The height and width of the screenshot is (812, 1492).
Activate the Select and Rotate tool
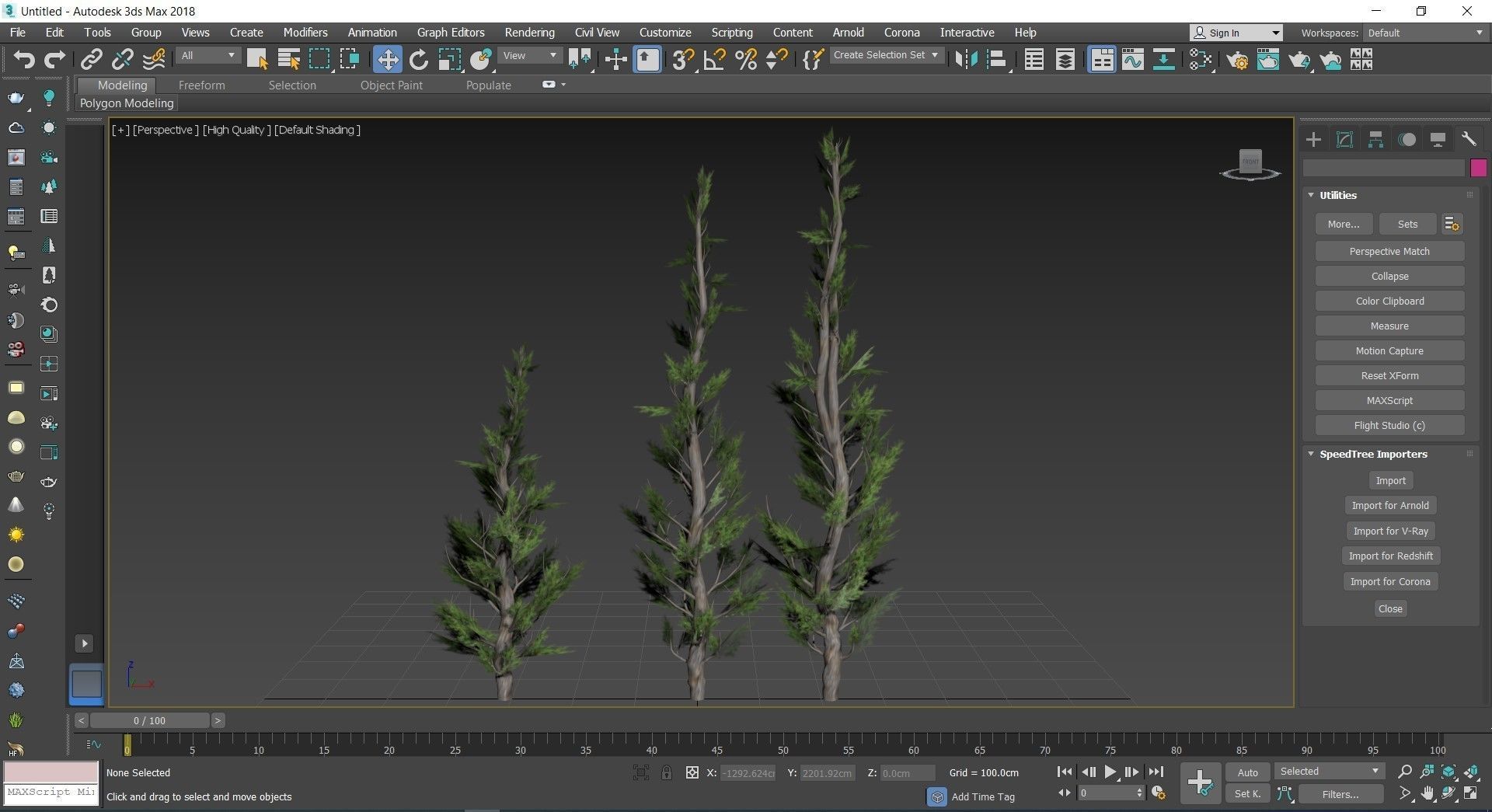pos(419,59)
